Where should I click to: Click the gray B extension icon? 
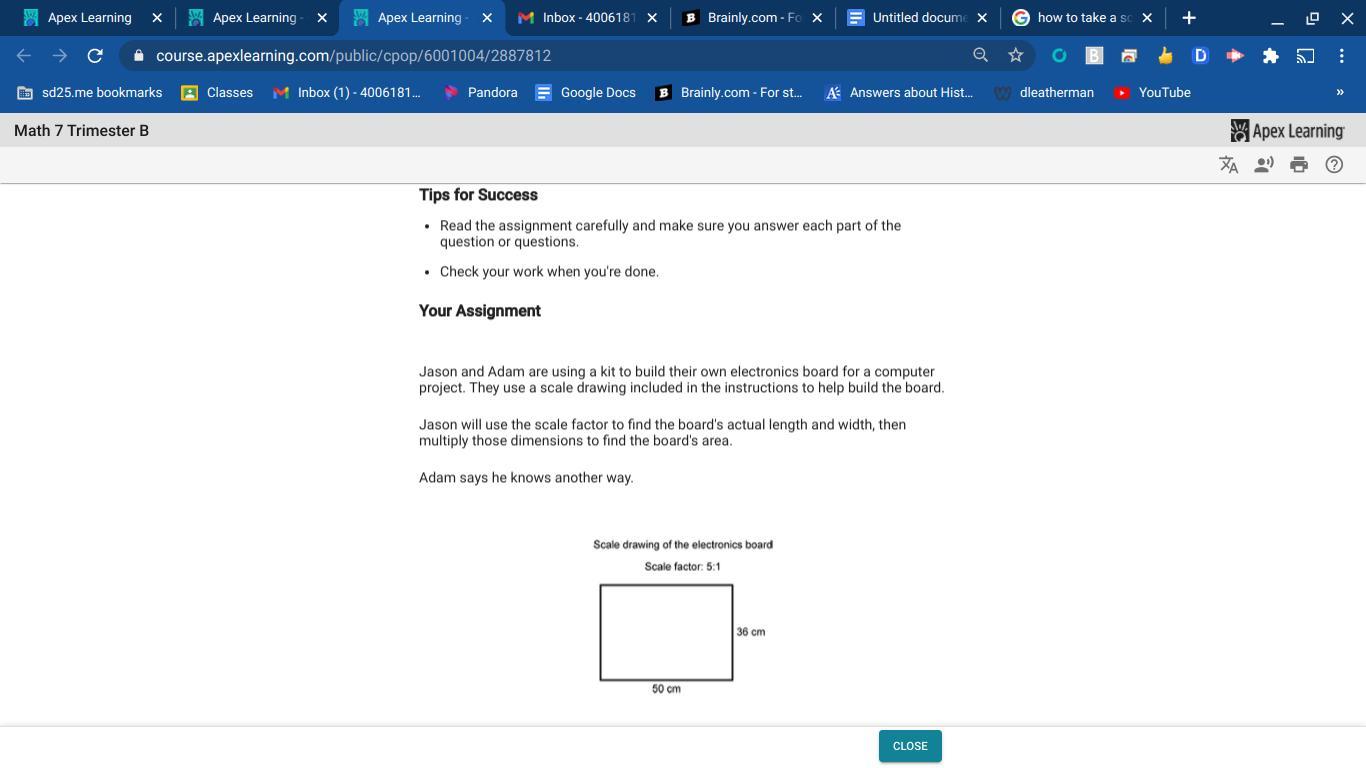[x=1094, y=56]
